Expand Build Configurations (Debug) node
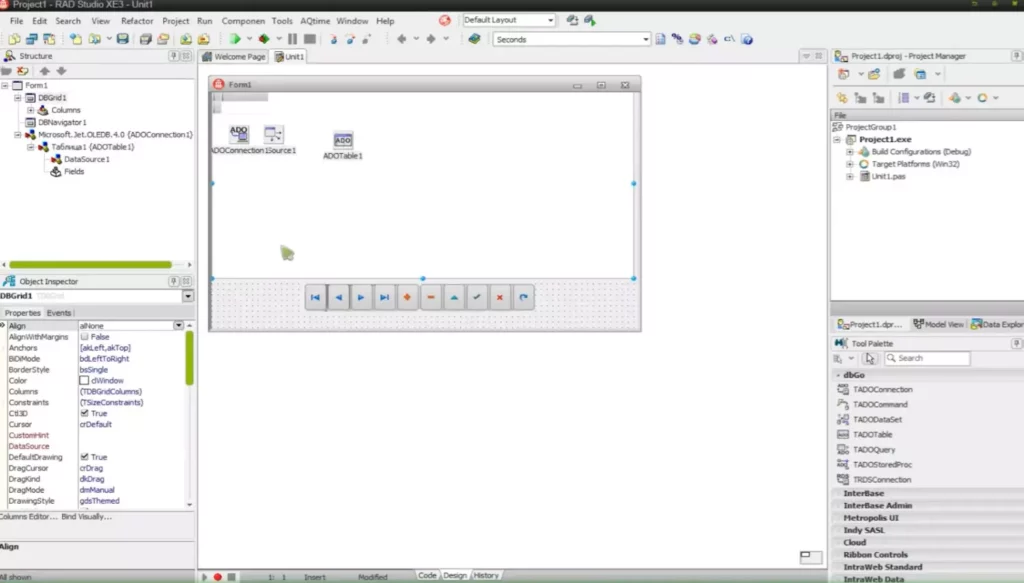1024x583 pixels. click(x=850, y=152)
